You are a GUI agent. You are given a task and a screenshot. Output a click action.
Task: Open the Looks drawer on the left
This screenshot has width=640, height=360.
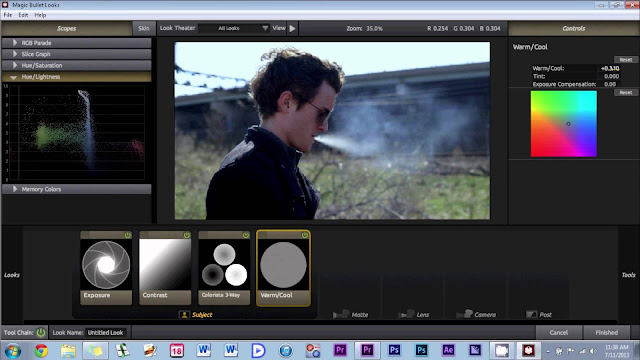click(x=12, y=275)
